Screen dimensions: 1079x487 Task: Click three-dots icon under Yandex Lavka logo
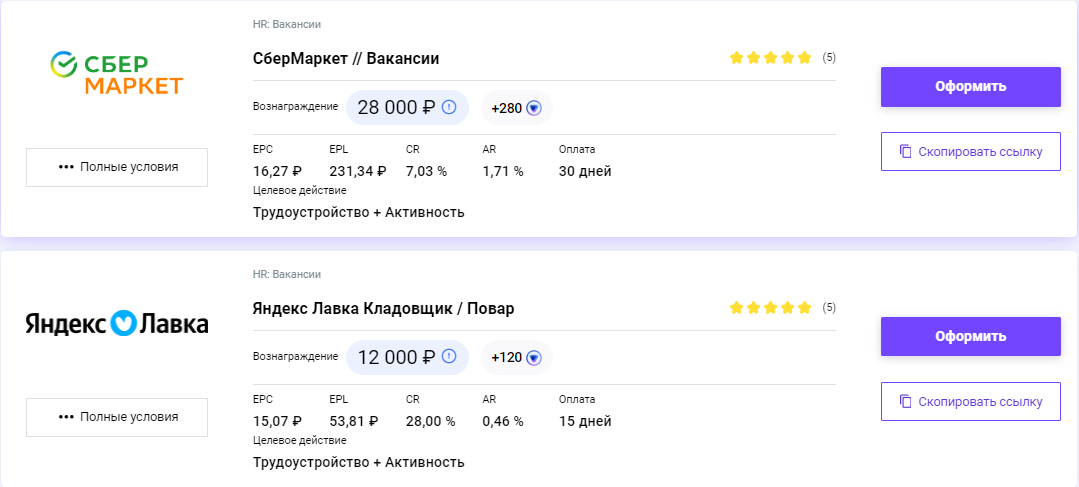(67, 417)
